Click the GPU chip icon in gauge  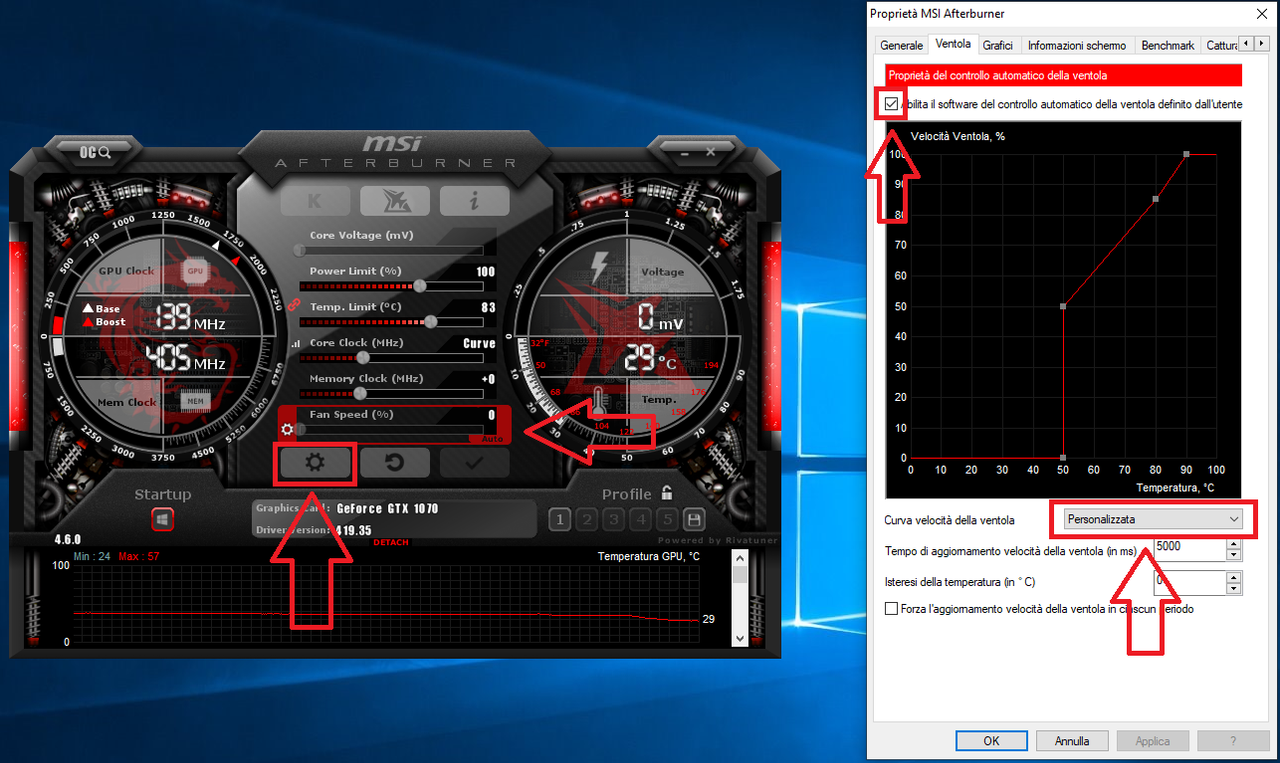click(x=195, y=271)
